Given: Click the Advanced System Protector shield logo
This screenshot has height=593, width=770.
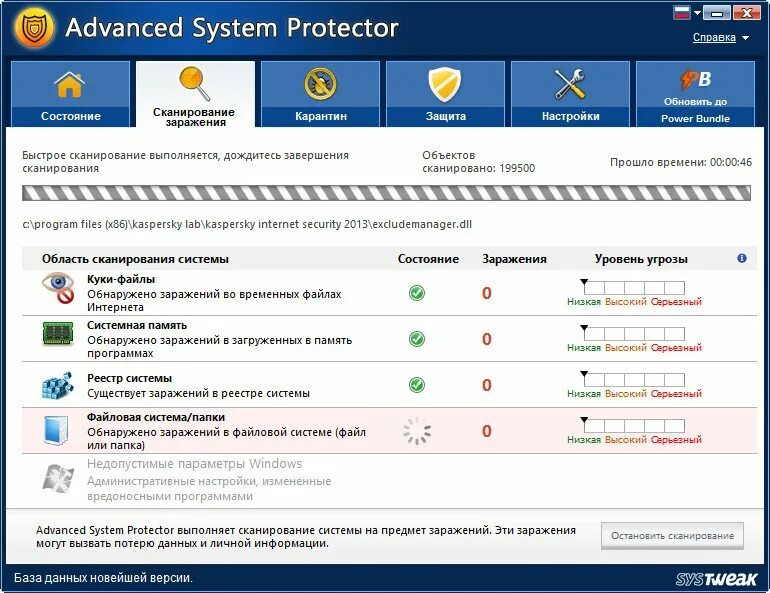Looking at the screenshot, I should [34, 27].
